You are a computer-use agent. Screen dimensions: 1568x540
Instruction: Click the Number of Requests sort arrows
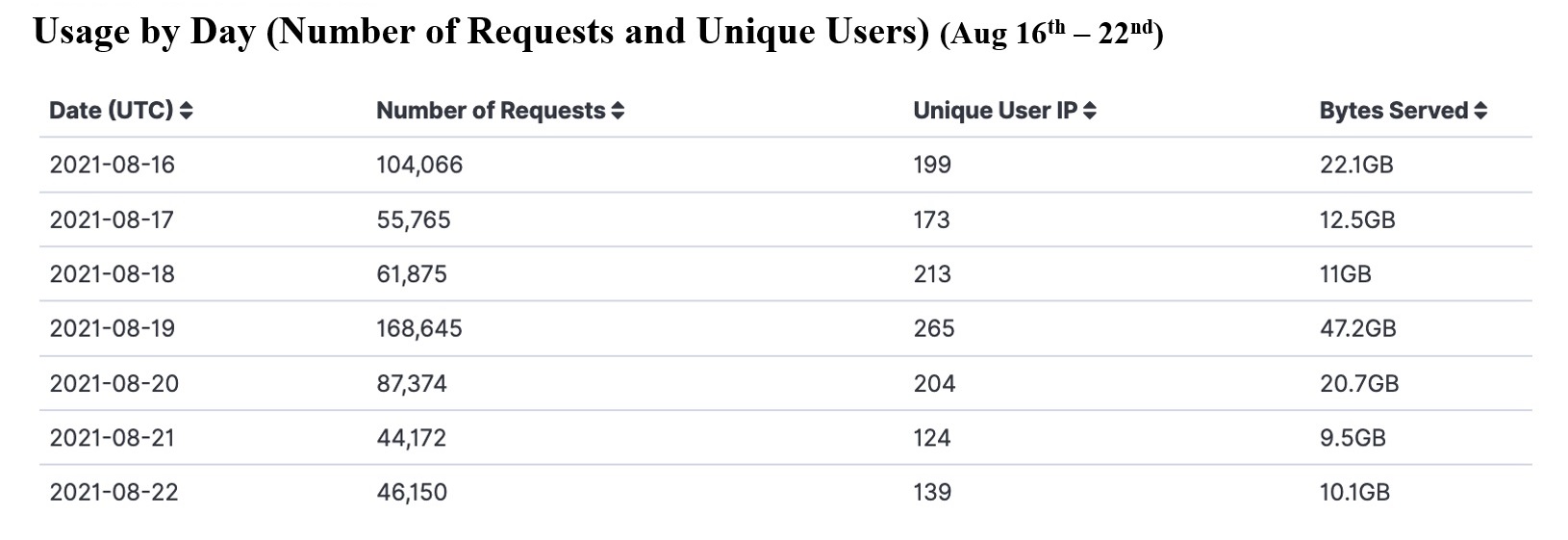click(618, 112)
